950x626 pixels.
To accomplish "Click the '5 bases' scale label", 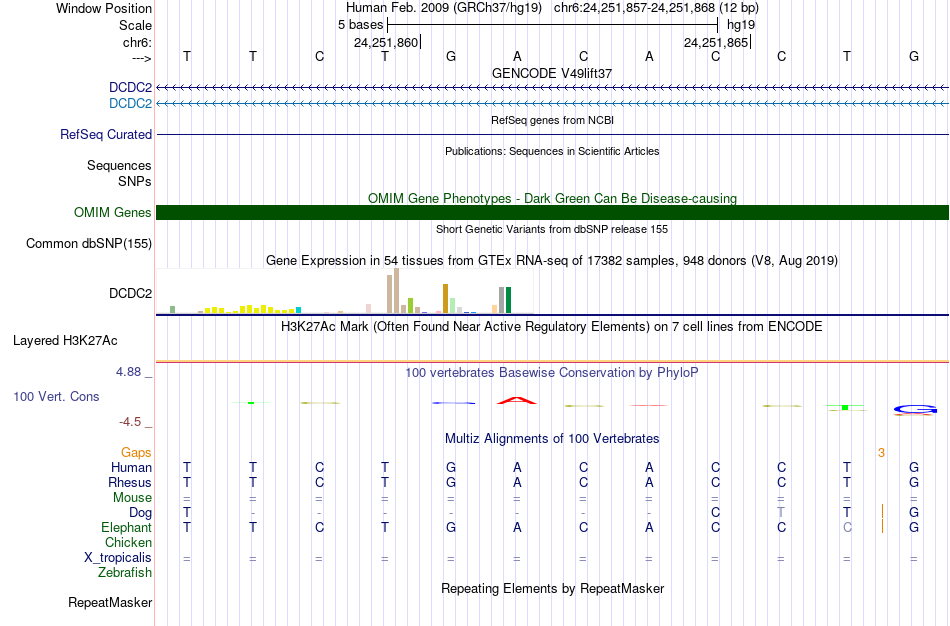I will [360, 25].
